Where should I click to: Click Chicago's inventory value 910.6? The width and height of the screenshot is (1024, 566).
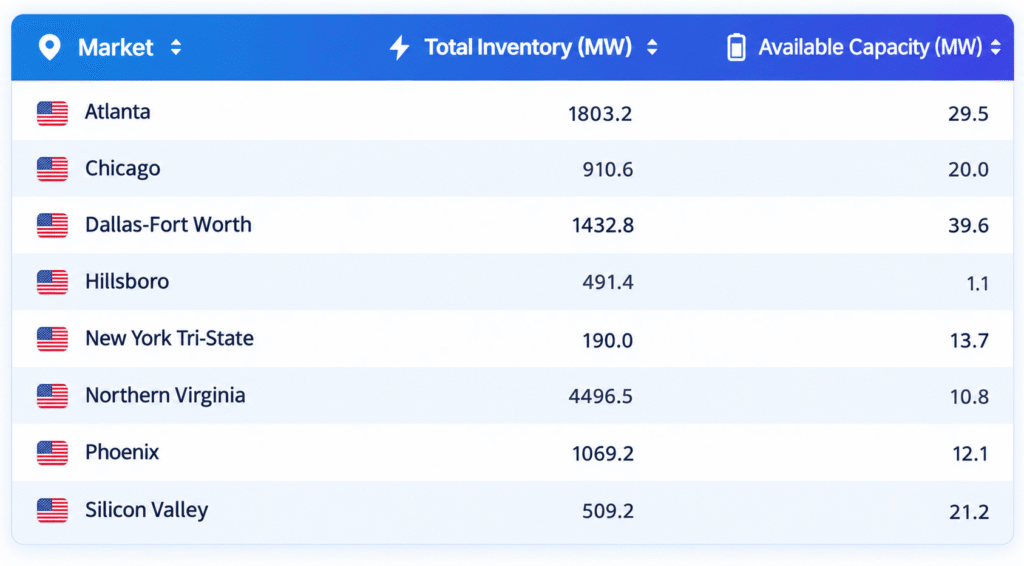coord(608,170)
